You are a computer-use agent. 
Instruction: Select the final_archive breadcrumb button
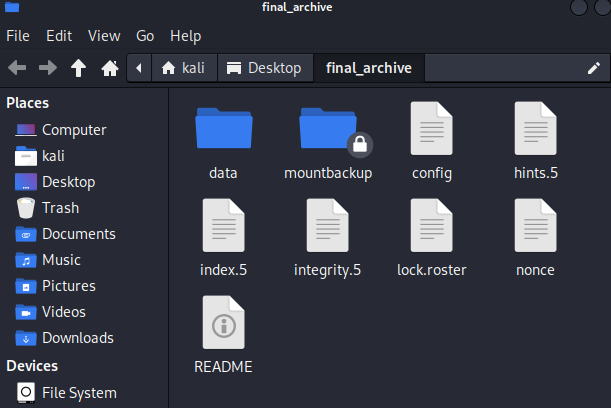pyautogui.click(x=369, y=68)
